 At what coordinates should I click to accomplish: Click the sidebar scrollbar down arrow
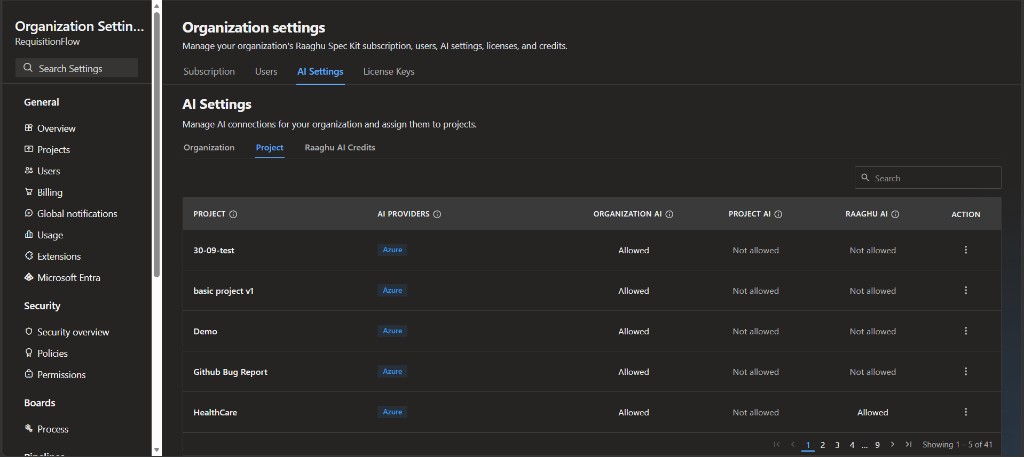pos(157,450)
